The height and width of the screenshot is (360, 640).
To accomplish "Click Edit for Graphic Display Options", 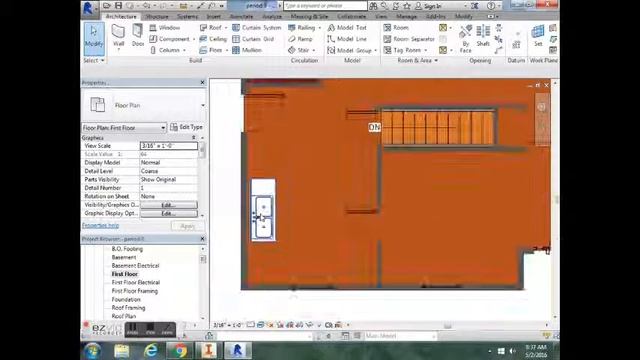I will (169, 213).
